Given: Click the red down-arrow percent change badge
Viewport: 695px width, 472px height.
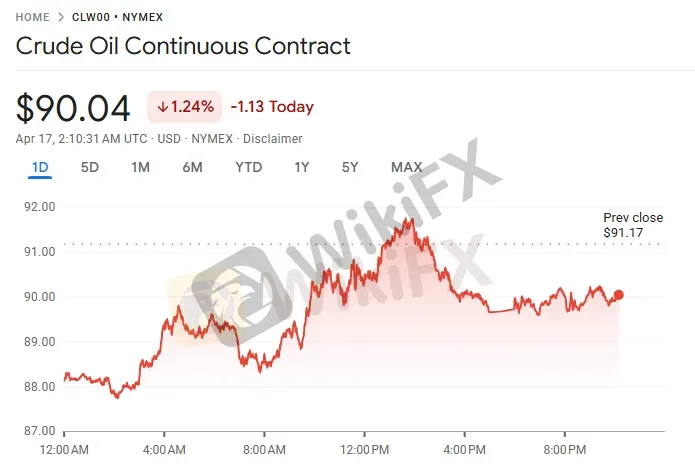Looking at the screenshot, I should pos(184,107).
